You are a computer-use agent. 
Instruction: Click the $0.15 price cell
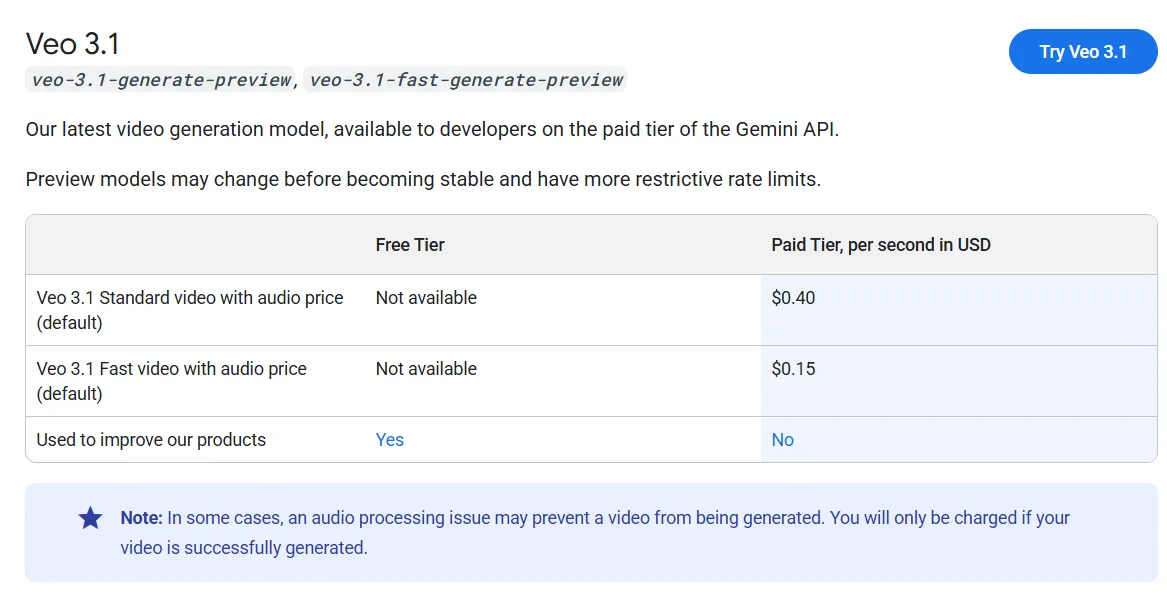pos(793,369)
